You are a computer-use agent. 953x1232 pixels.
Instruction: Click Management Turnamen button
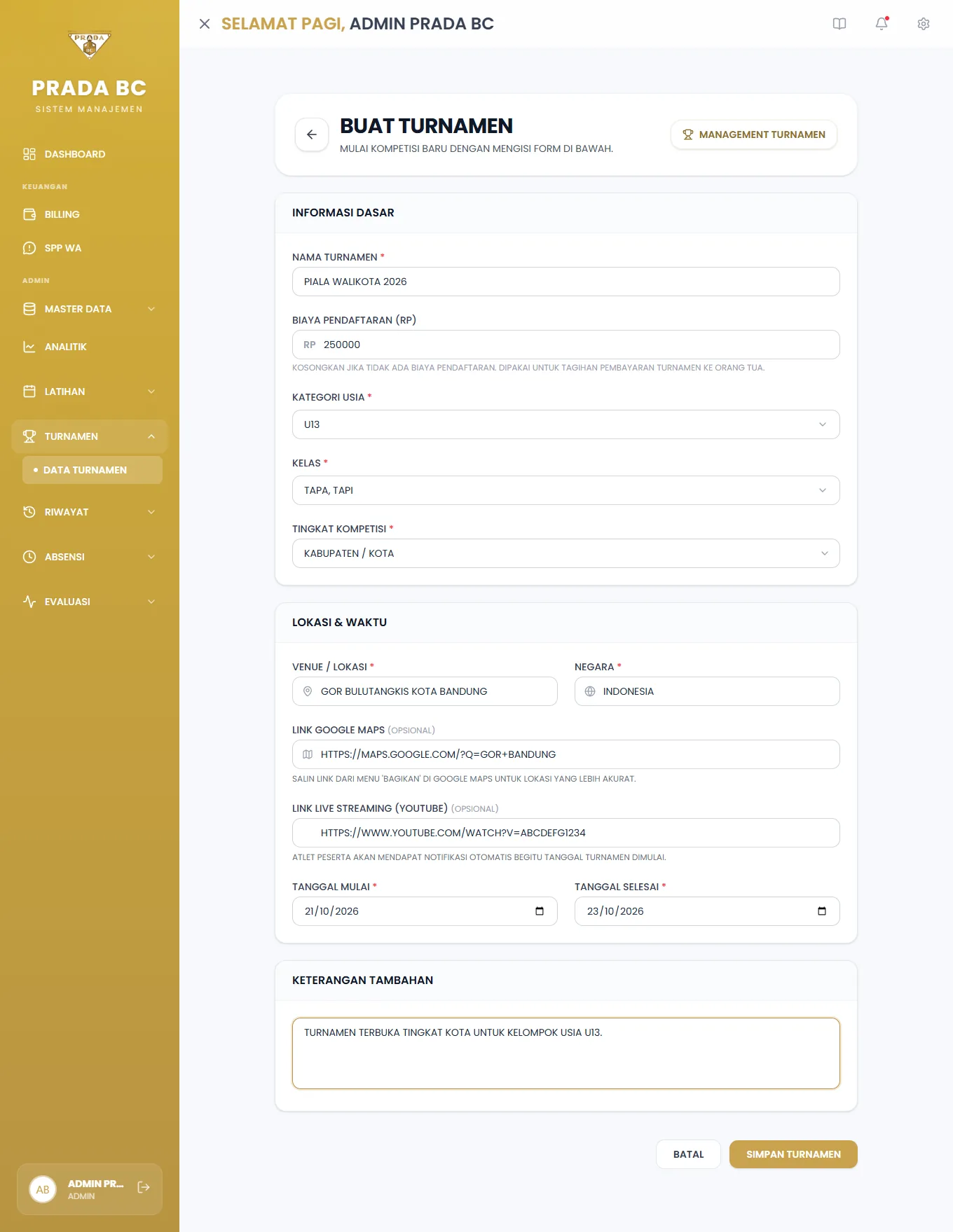click(x=754, y=134)
